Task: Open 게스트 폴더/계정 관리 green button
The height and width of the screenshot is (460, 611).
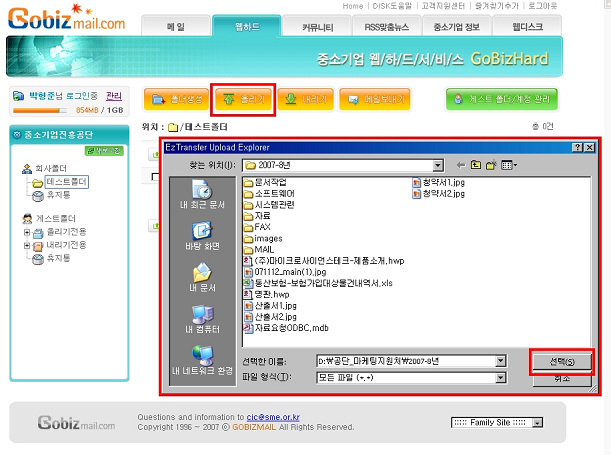Action: tap(502, 99)
